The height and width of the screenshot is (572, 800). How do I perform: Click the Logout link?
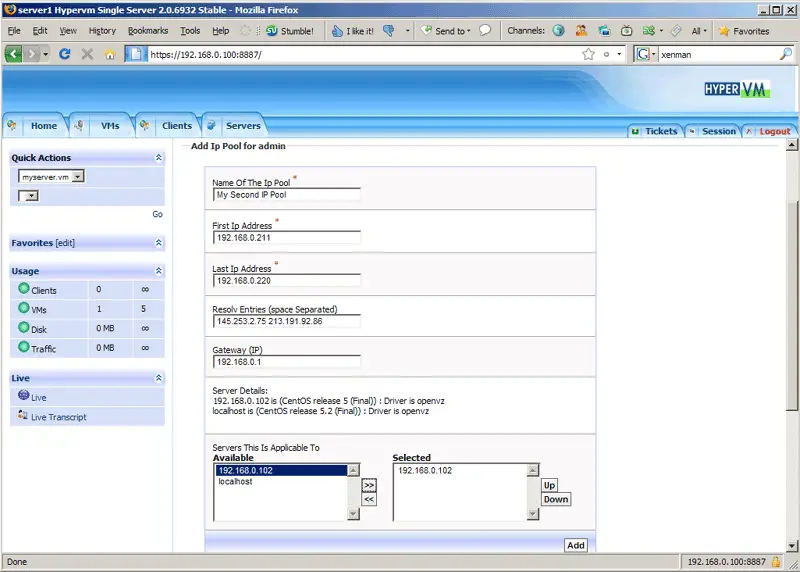[774, 131]
